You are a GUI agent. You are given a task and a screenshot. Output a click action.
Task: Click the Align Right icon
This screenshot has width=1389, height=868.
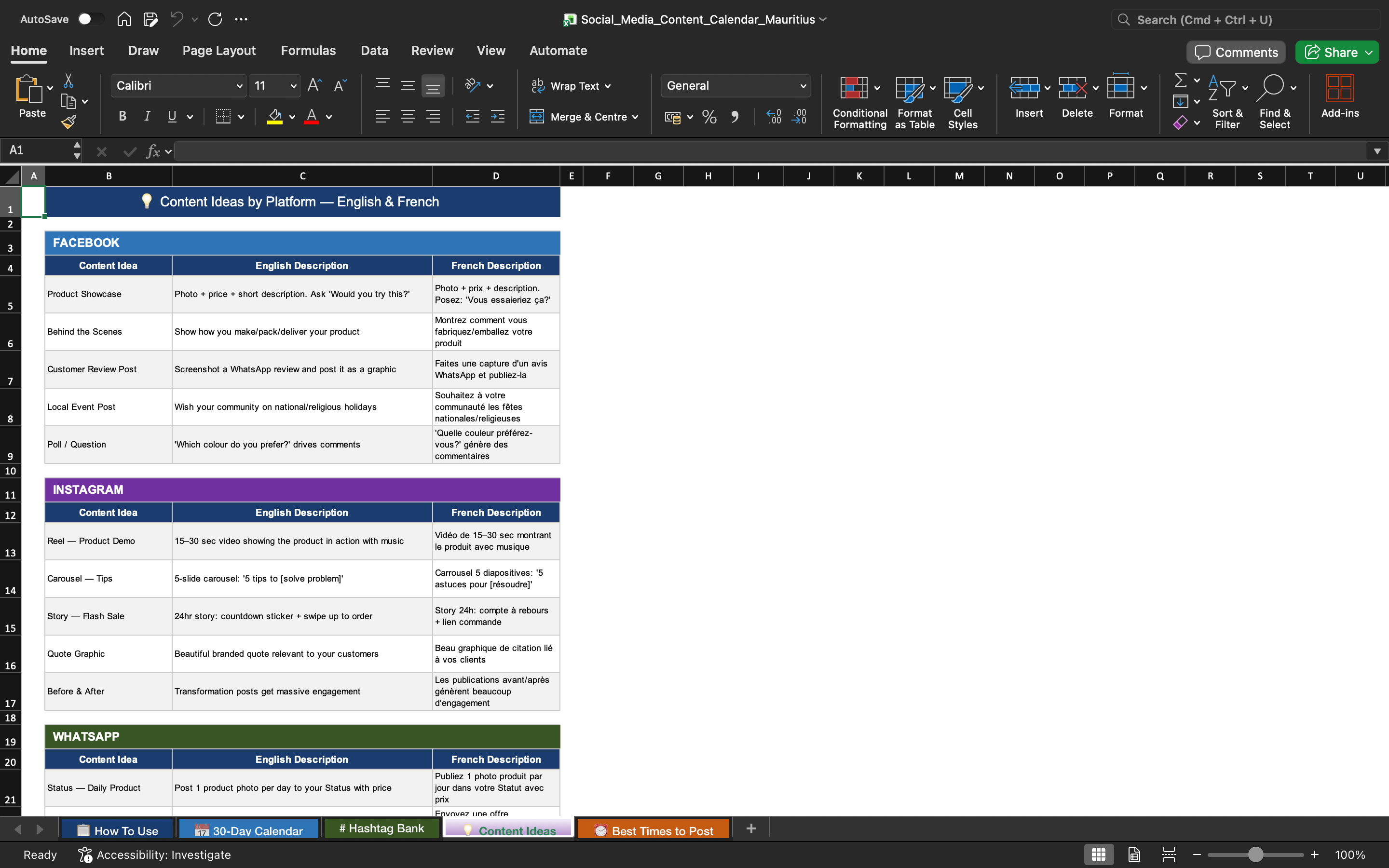pos(433,117)
